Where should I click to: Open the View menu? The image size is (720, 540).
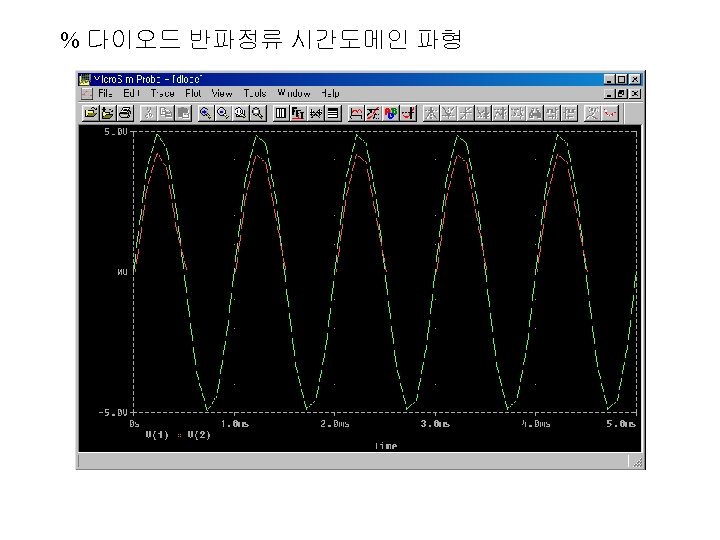pyautogui.click(x=222, y=94)
